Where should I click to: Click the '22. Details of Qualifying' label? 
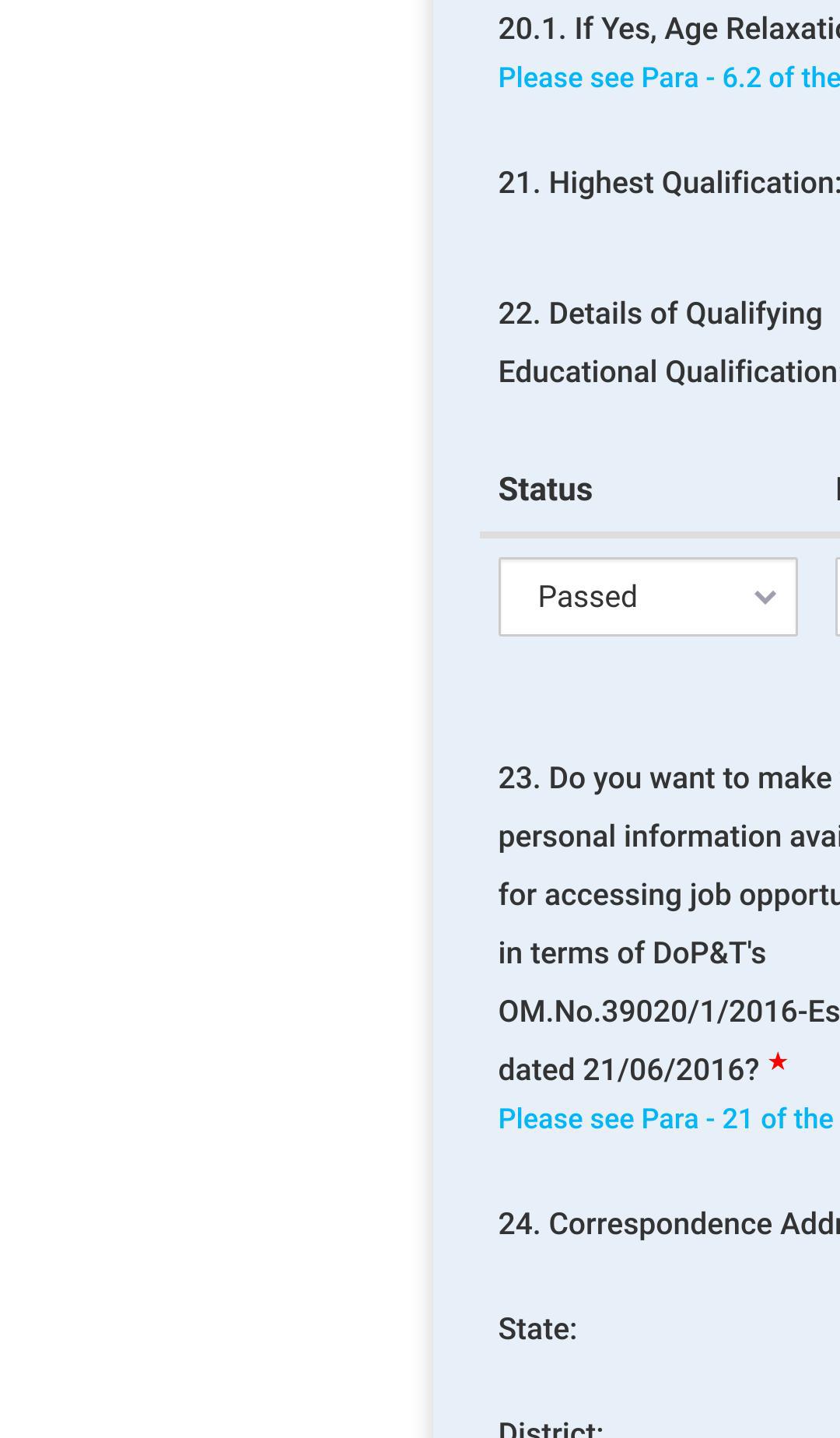[x=660, y=314]
